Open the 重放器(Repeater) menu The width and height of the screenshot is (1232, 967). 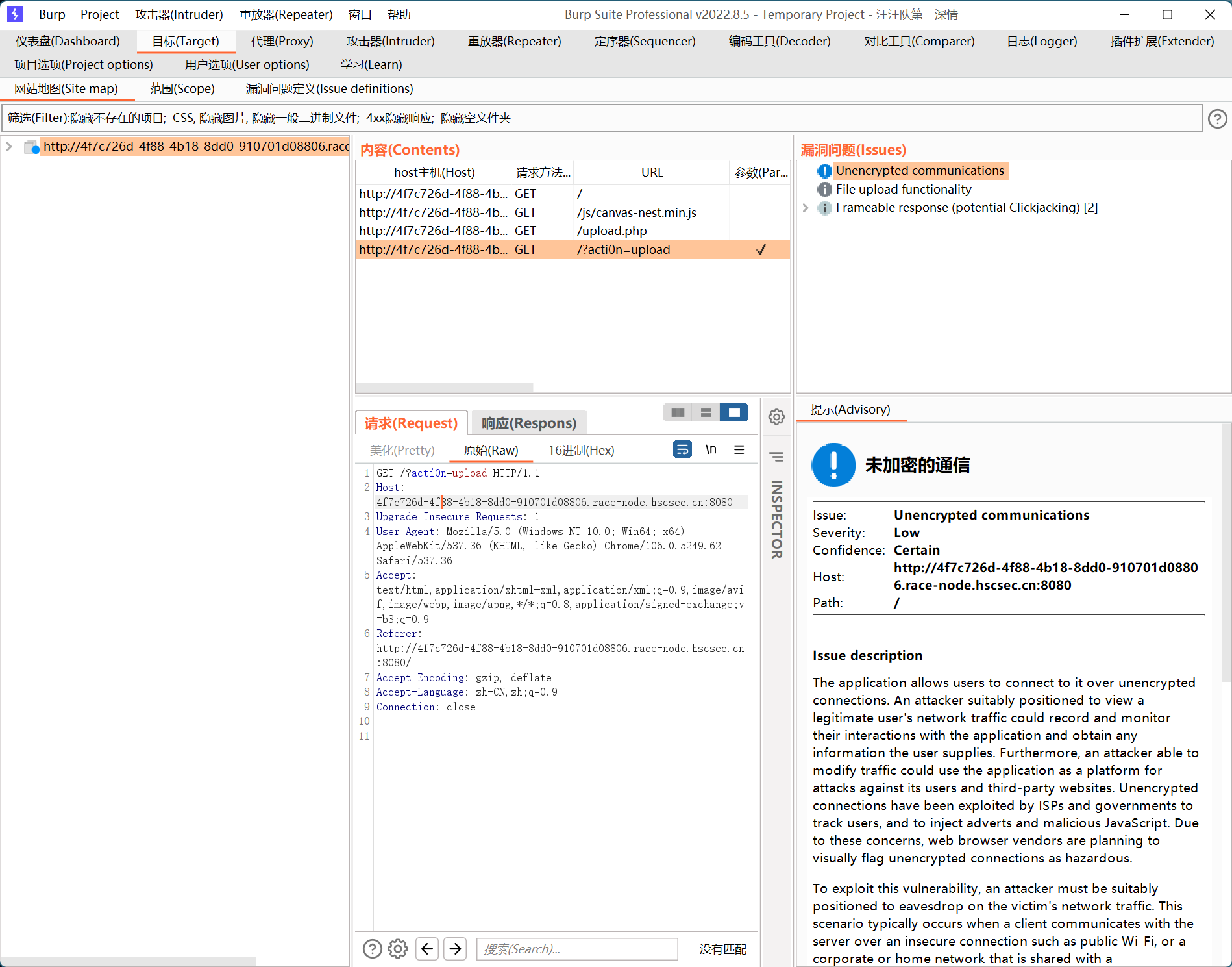click(286, 14)
